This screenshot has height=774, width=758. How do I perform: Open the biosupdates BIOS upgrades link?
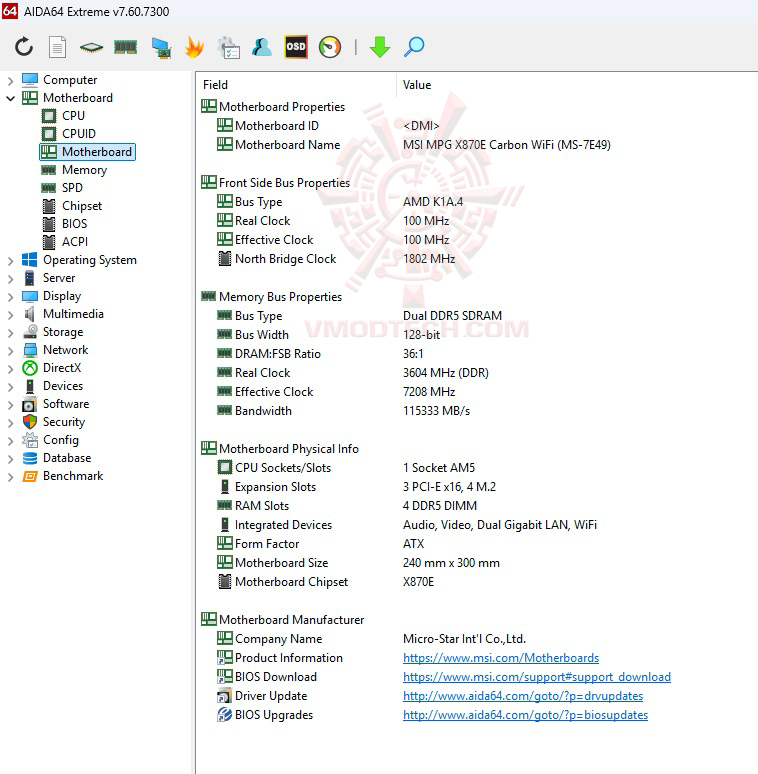526,715
